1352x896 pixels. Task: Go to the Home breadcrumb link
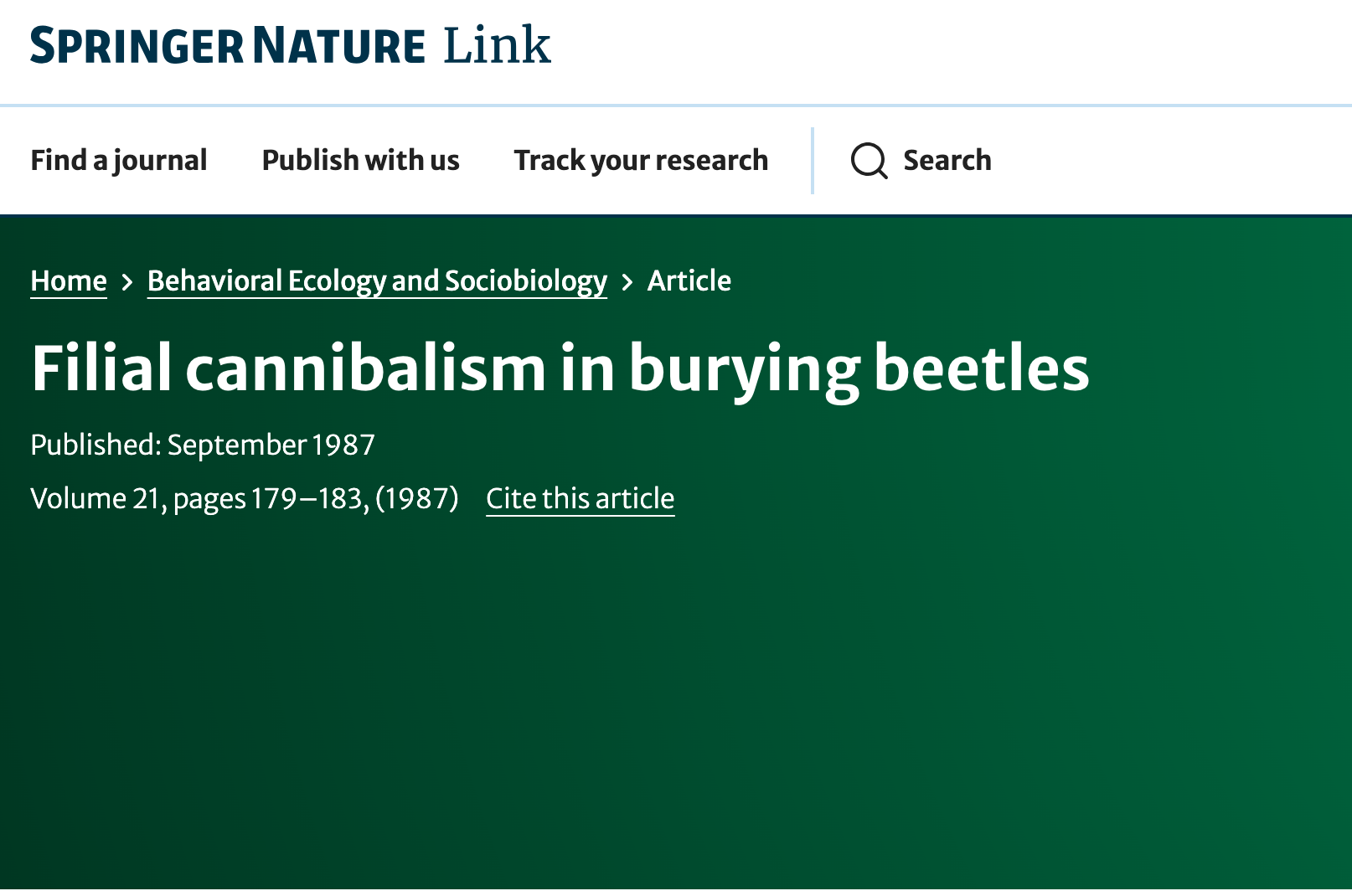[69, 281]
